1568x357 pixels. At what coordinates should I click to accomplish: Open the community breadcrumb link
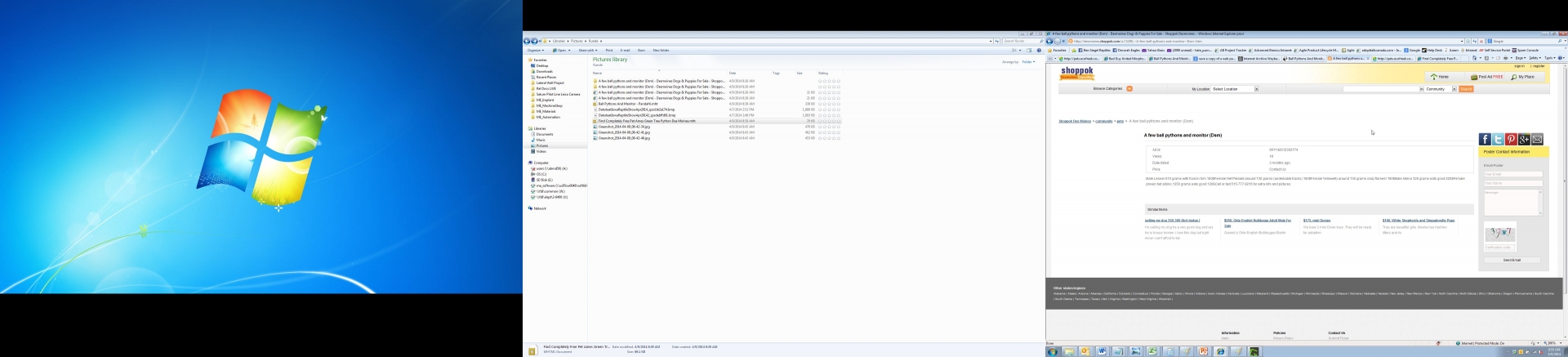coord(1104,121)
